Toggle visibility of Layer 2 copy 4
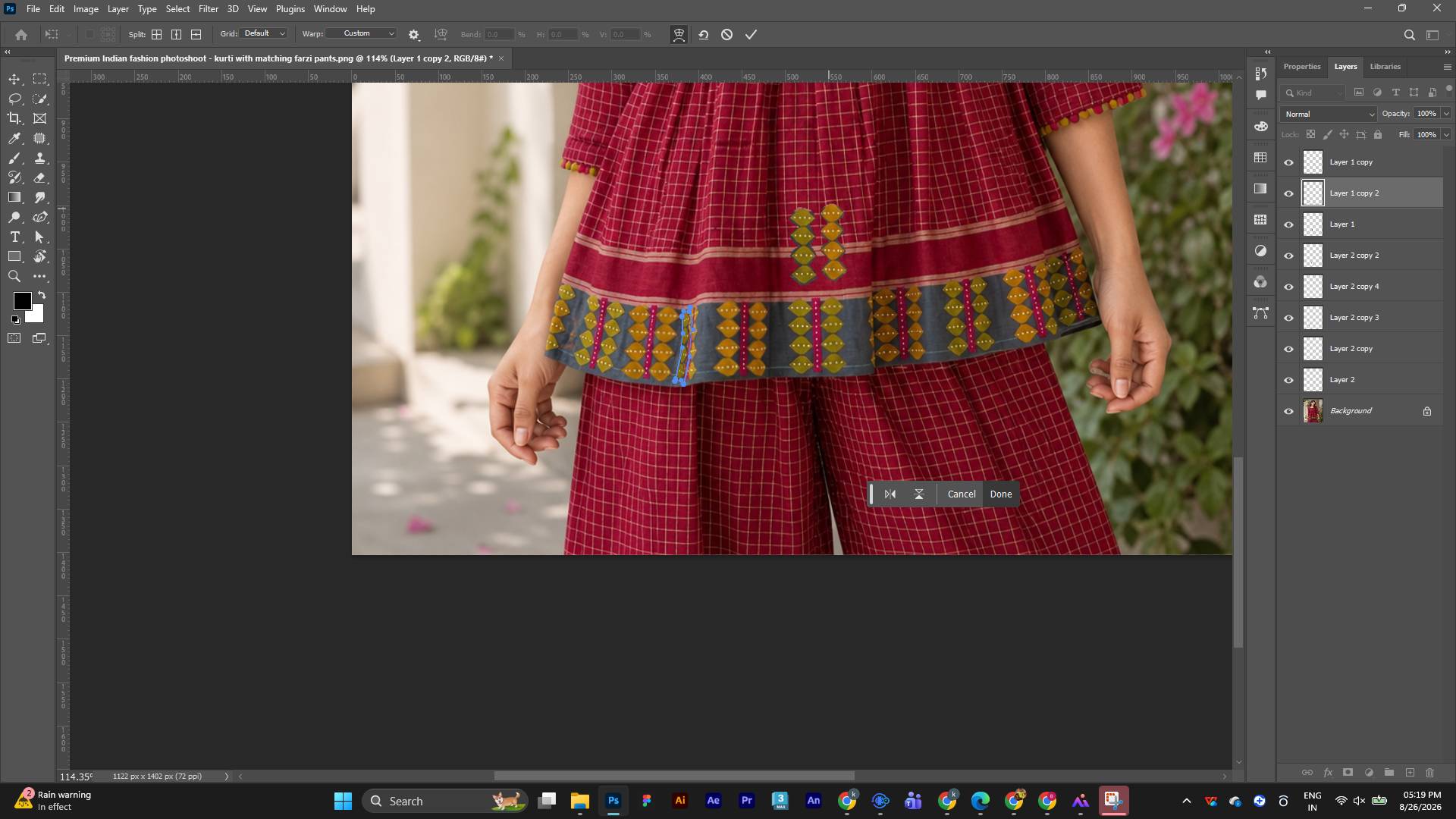 (x=1288, y=287)
